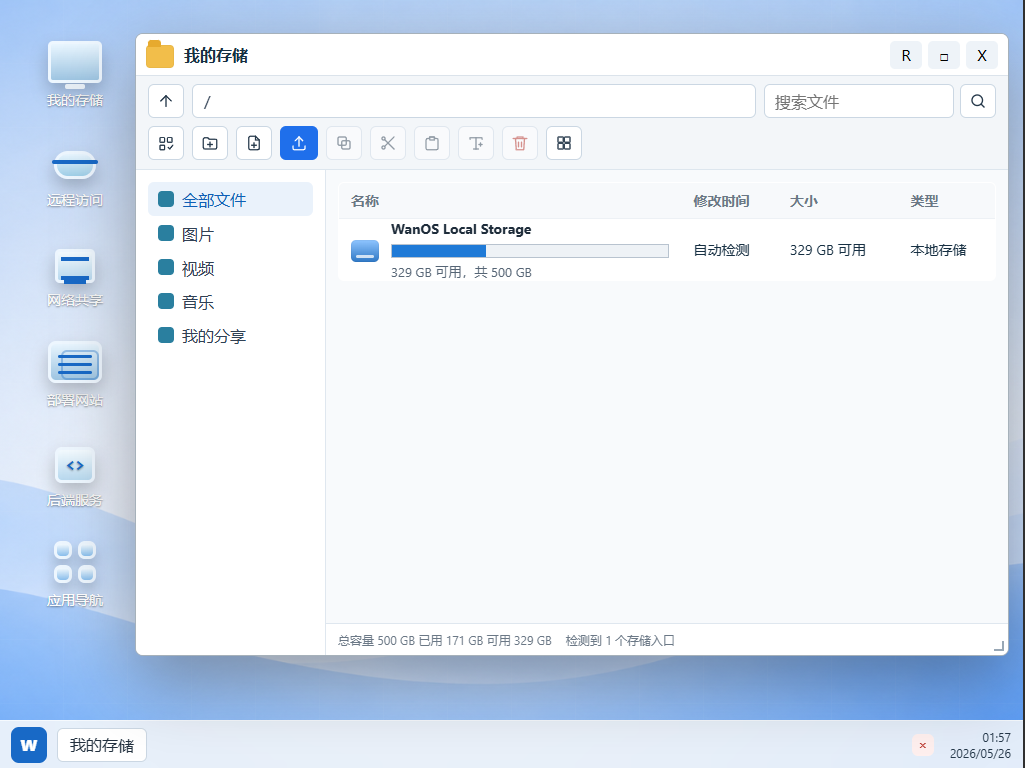Viewport: 1025px width, 768px height.
Task: Focus the 搜索文件 search box
Action: tap(858, 101)
